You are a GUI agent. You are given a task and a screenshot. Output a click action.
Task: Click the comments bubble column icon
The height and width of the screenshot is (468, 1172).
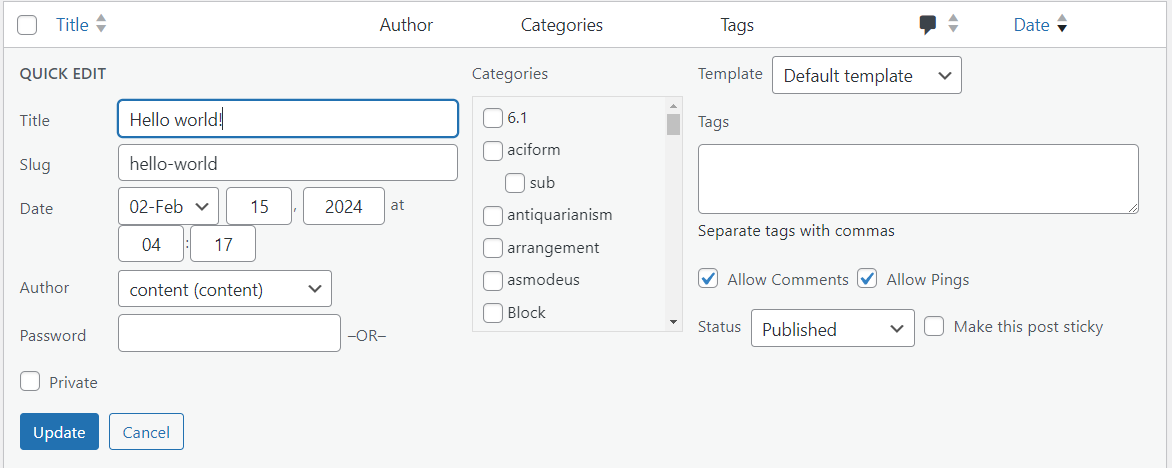coord(928,25)
